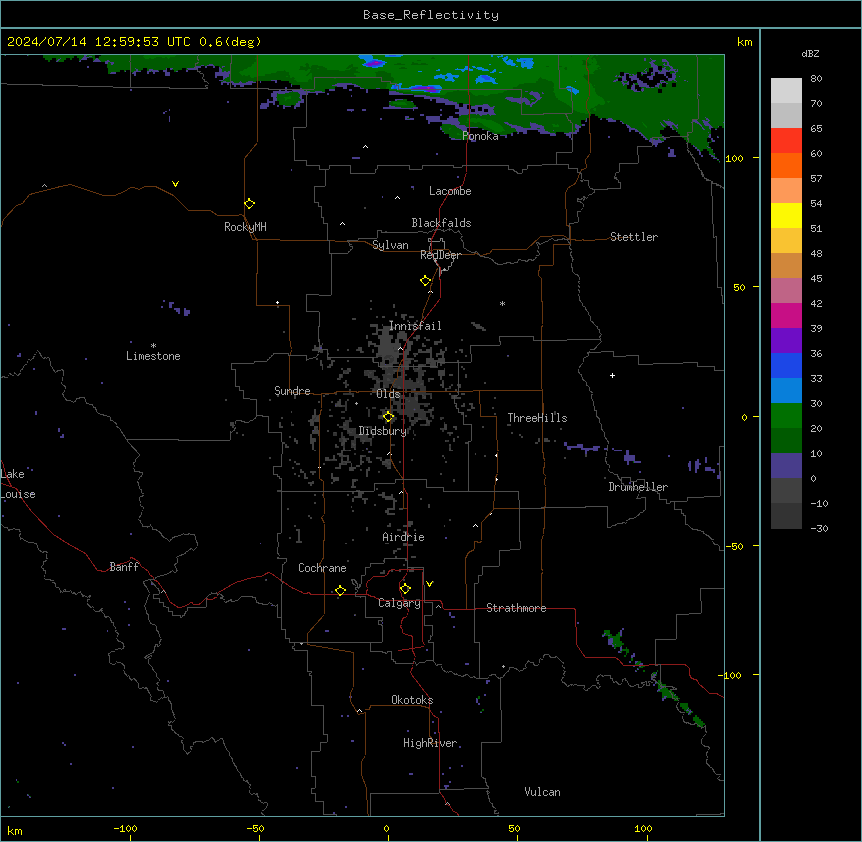Click the Airdrie city label

pos(403,537)
